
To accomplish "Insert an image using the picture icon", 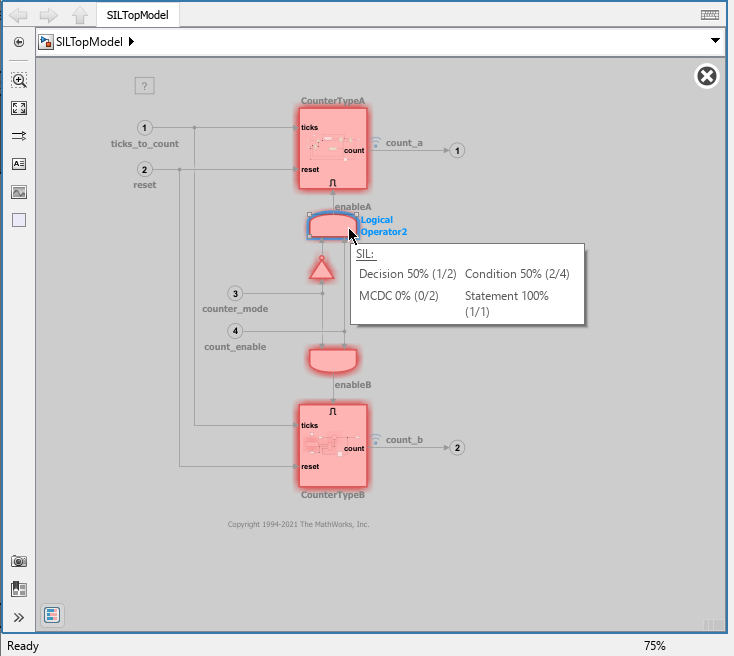I will coord(19,192).
